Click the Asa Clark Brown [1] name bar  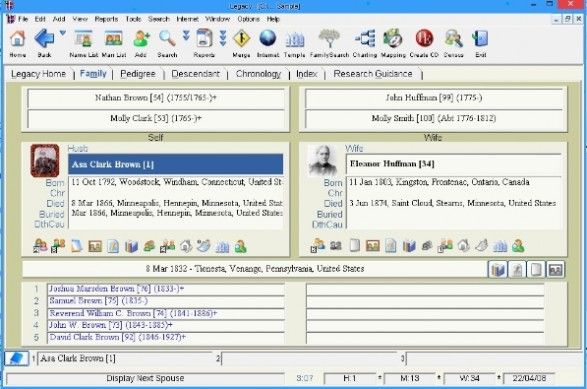point(176,164)
